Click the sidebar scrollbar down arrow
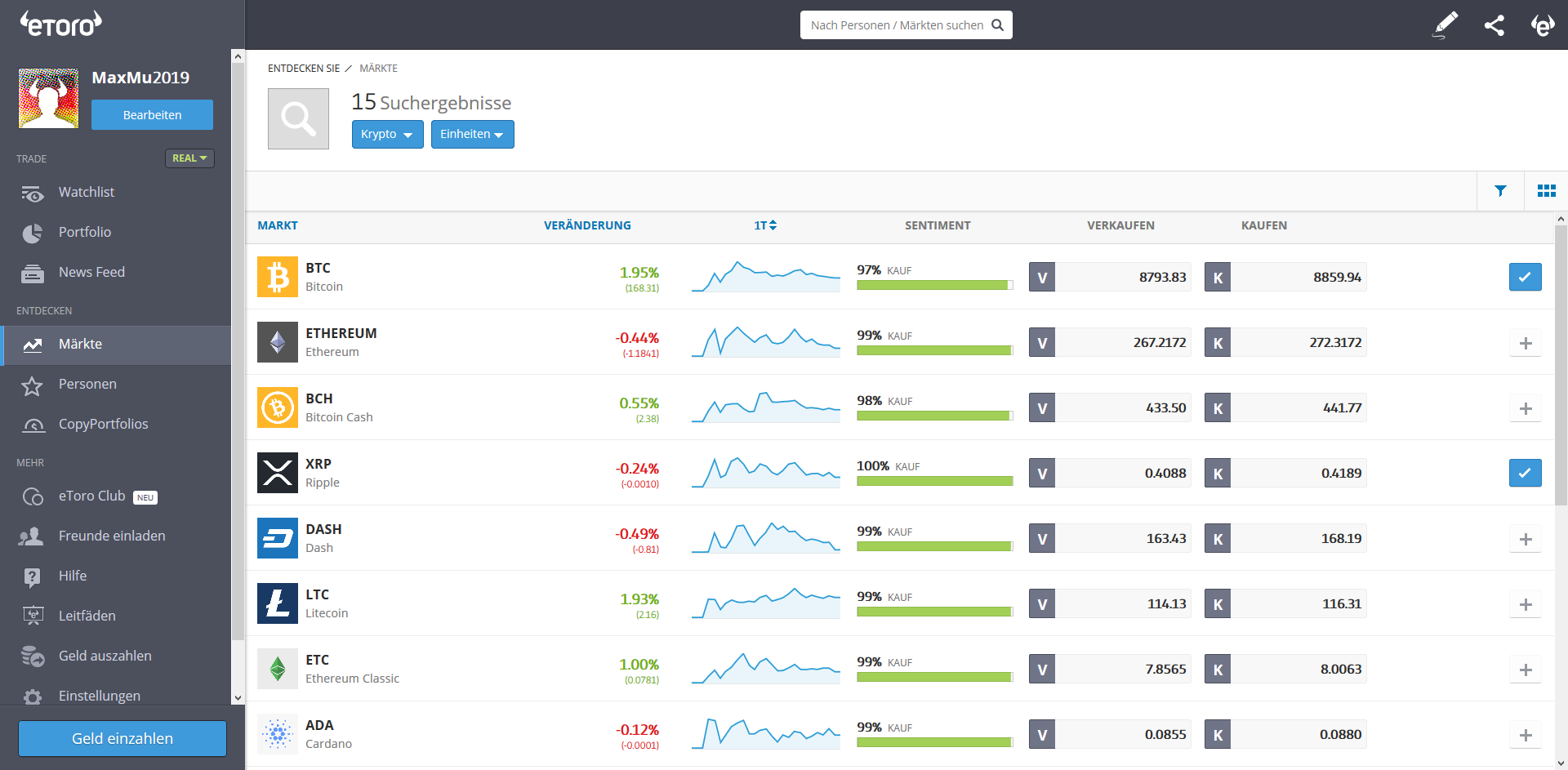Viewport: 1568px width, 770px height. click(x=238, y=698)
